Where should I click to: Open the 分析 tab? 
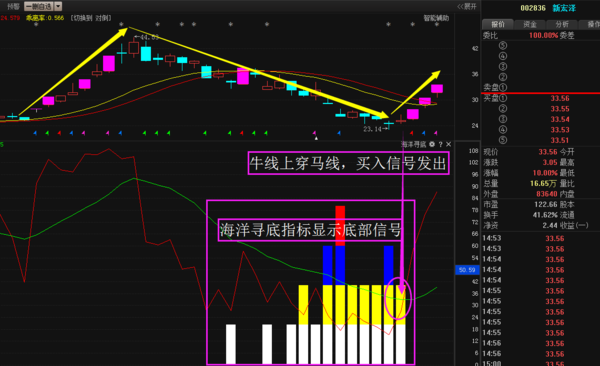pyautogui.click(x=562, y=25)
